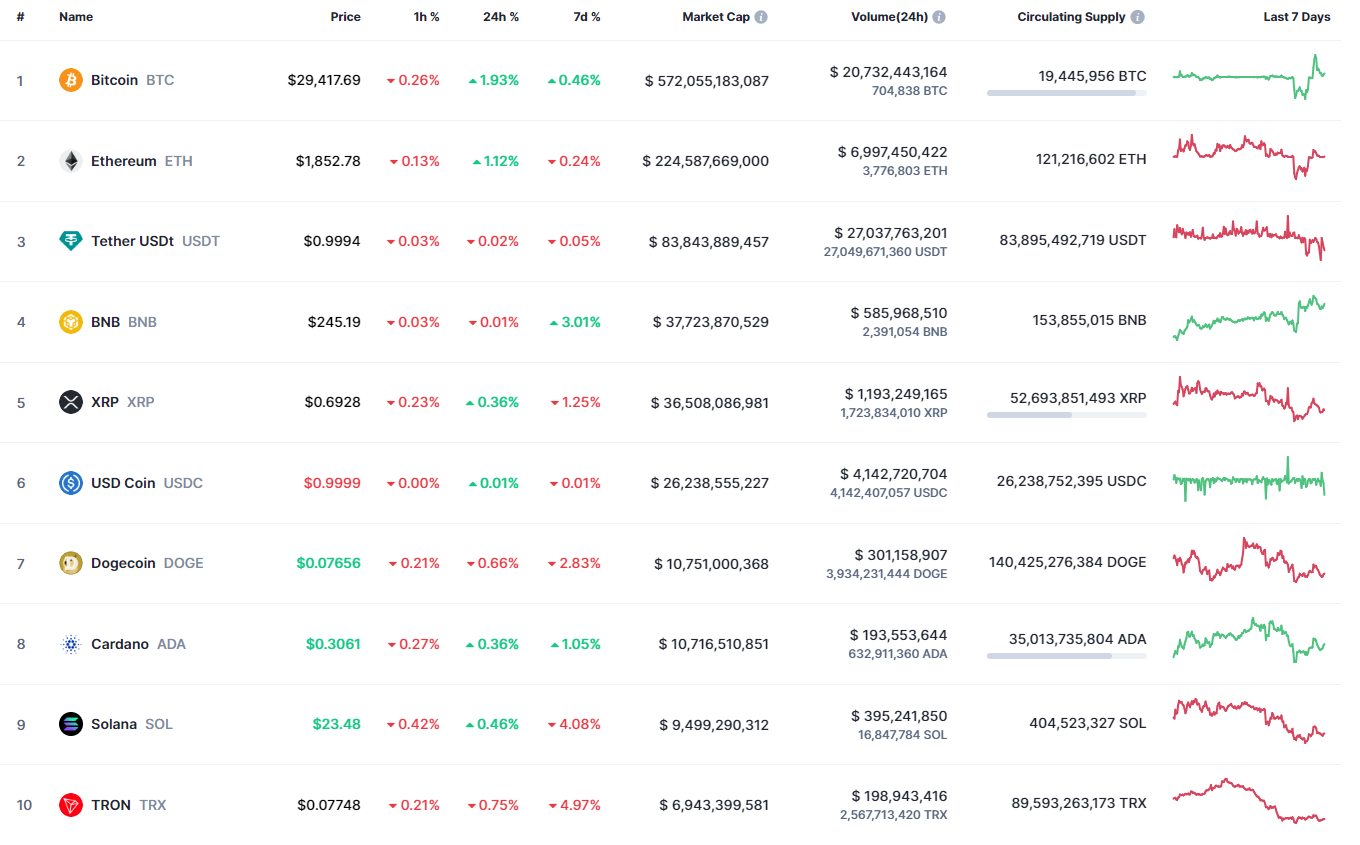Click the BNB gold logo icon

coord(70,322)
